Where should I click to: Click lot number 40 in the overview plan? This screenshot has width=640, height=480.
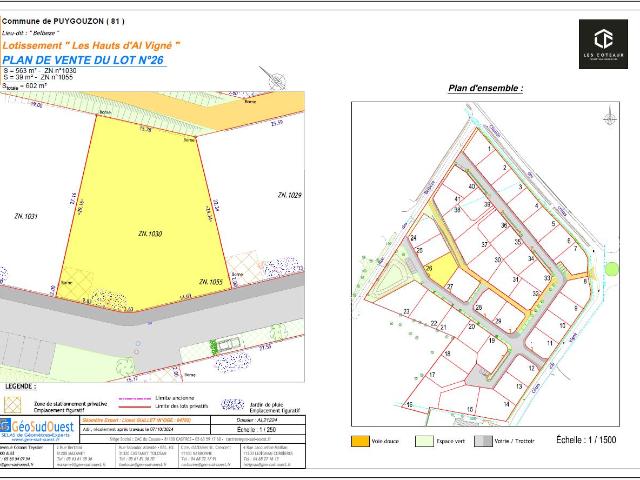click(472, 187)
